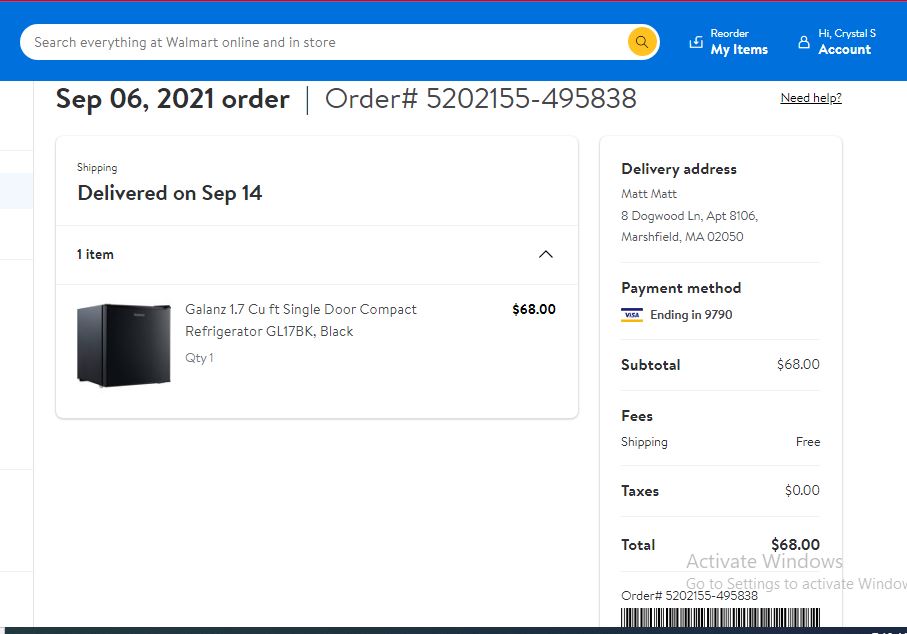Click the item price $68.00
The image size is (907, 634).
pyautogui.click(x=534, y=309)
